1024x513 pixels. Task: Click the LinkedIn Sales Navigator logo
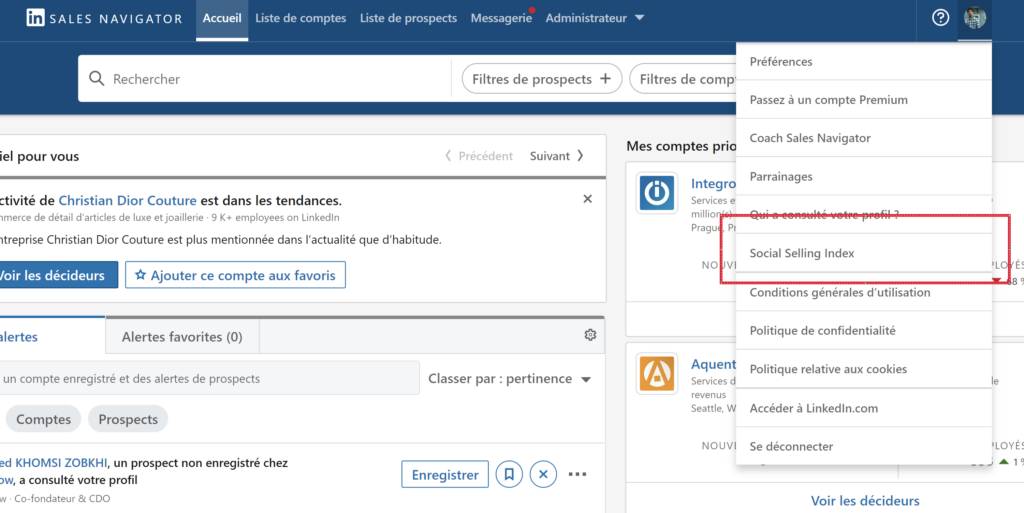tap(104, 18)
